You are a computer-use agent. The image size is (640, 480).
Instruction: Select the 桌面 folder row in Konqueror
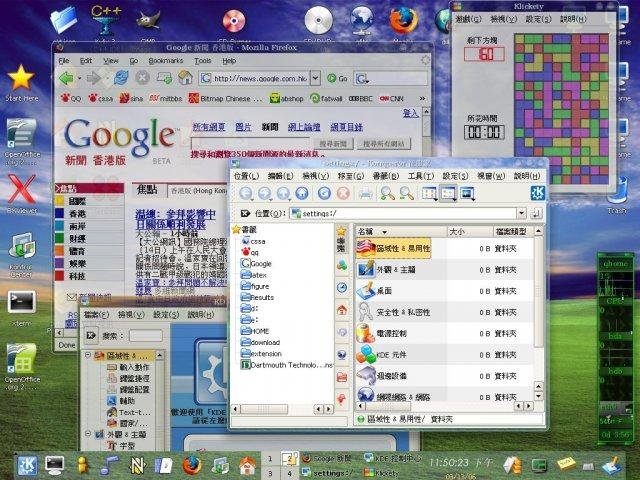click(444, 291)
